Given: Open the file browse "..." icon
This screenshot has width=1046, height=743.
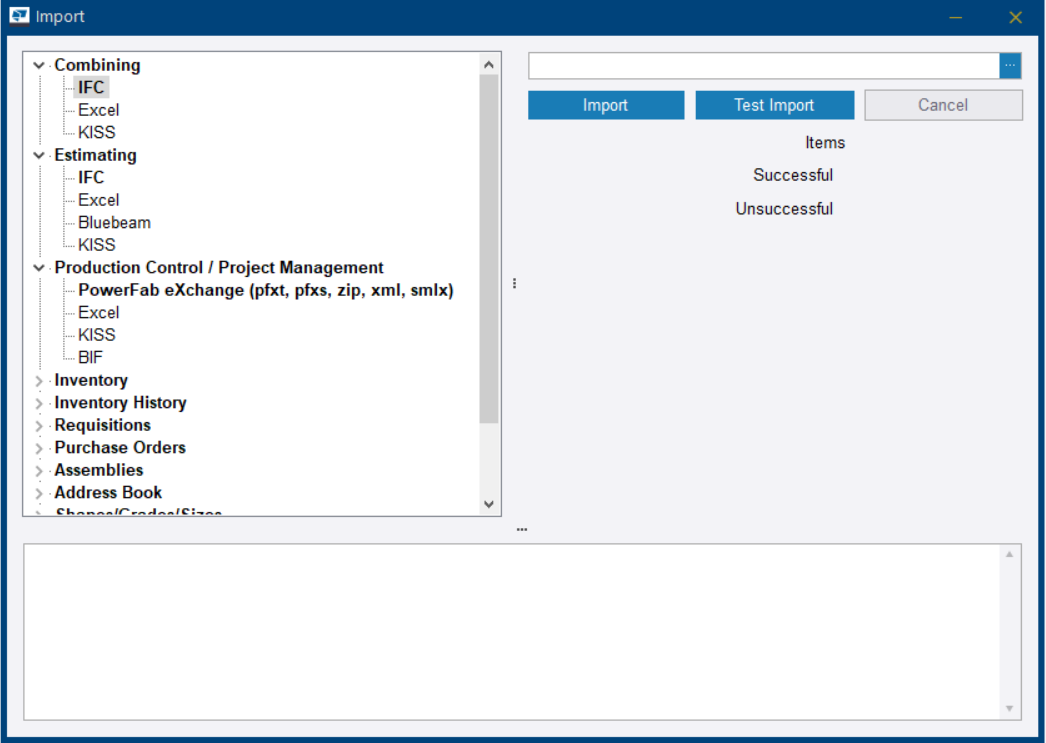Looking at the screenshot, I should [1010, 65].
